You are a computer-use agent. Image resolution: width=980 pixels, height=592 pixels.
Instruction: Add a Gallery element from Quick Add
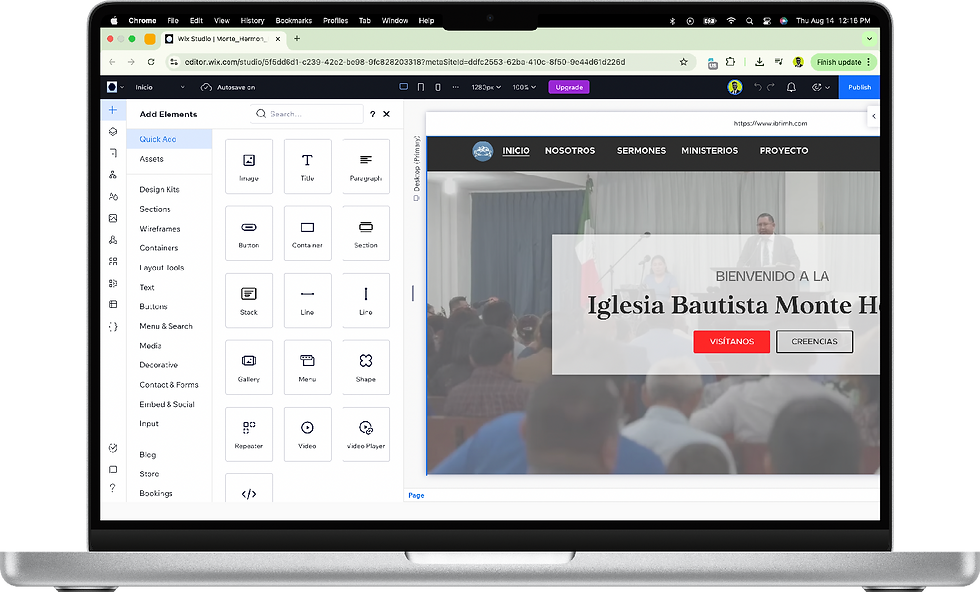click(x=249, y=367)
